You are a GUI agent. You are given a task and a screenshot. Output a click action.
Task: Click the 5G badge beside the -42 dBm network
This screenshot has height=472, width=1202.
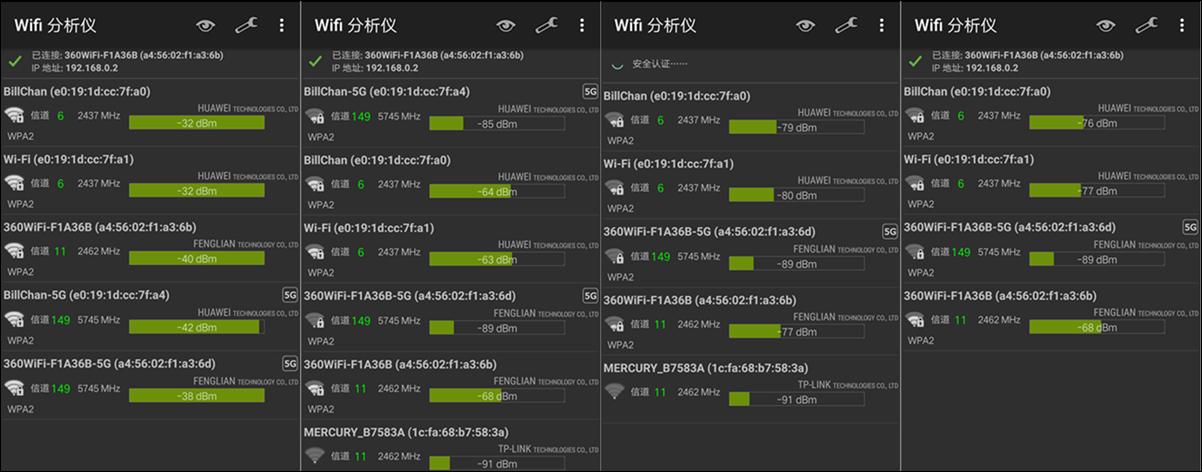[x=290, y=295]
